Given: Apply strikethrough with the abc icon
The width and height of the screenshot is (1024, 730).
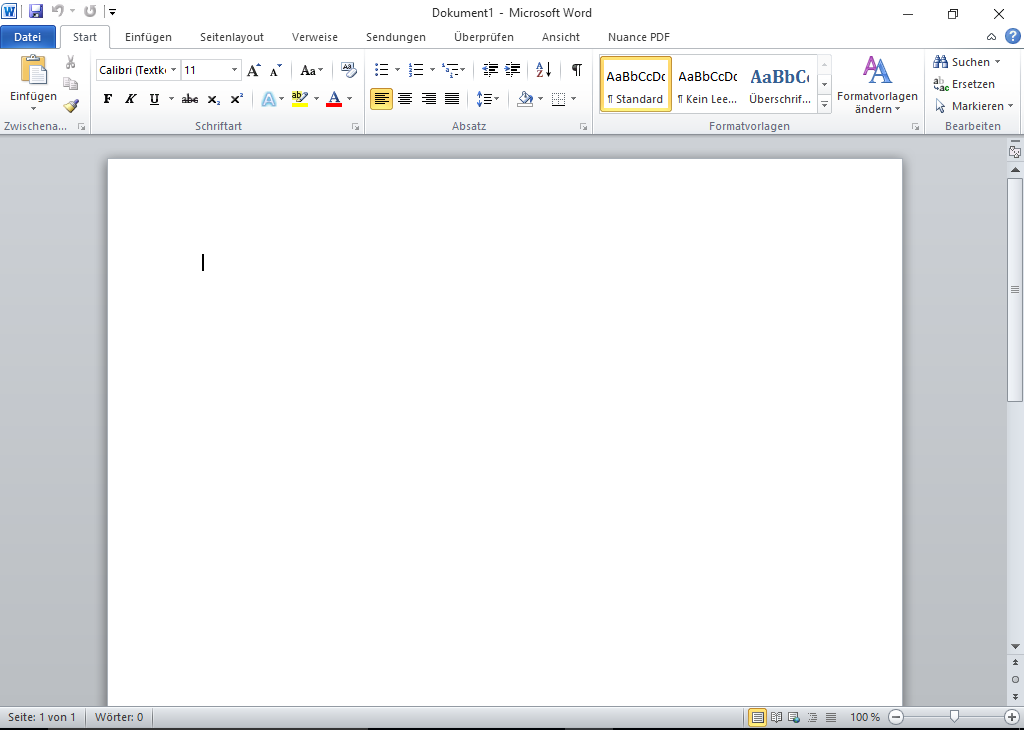Looking at the screenshot, I should 190,99.
